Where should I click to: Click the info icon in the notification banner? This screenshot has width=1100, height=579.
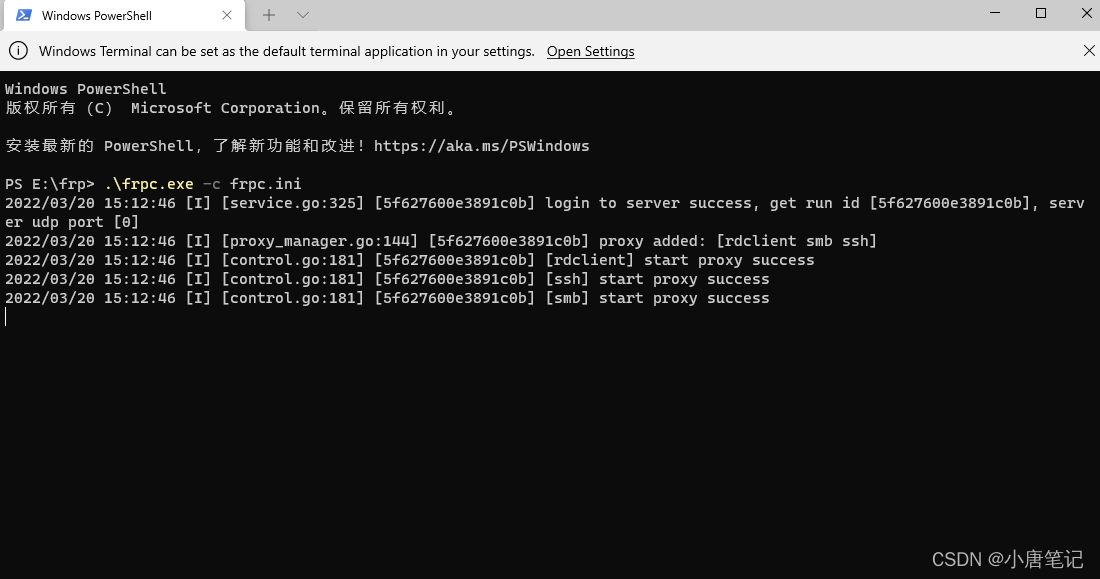(x=19, y=50)
